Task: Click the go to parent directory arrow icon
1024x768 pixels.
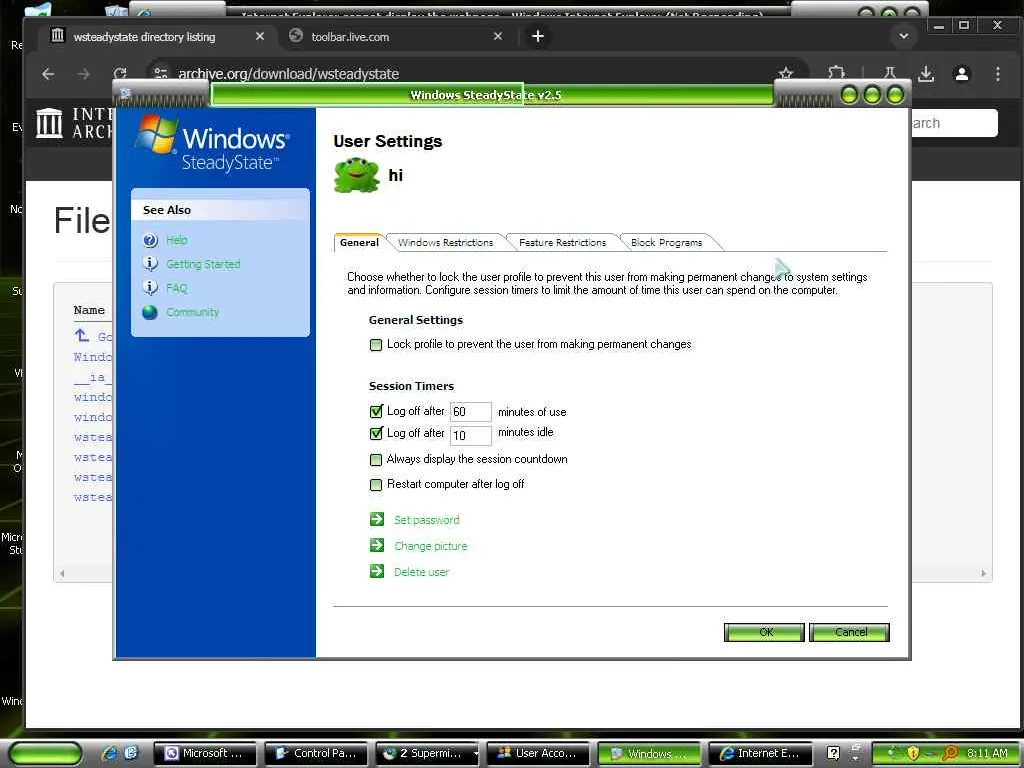Action: (x=82, y=336)
